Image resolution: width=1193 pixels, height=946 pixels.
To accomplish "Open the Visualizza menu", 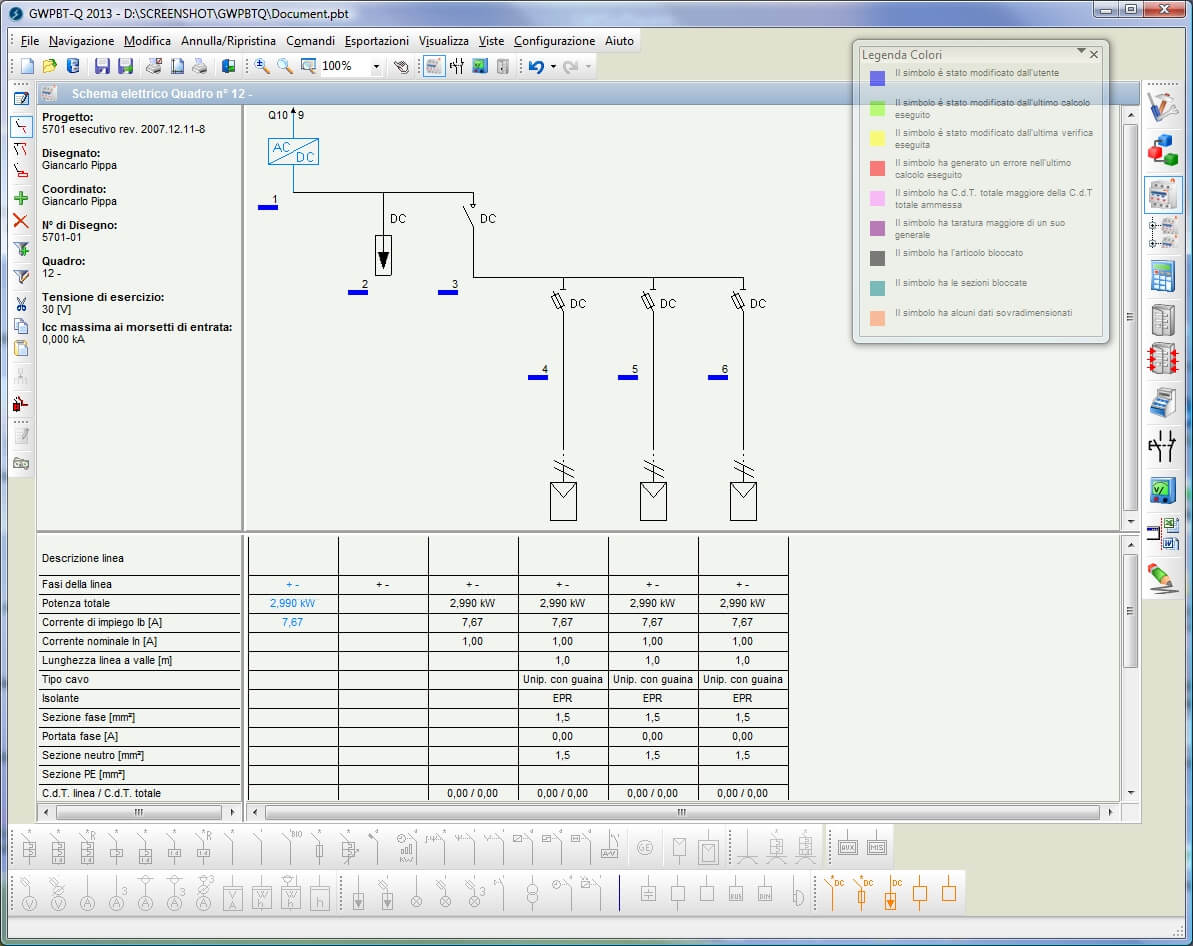I will click(444, 40).
